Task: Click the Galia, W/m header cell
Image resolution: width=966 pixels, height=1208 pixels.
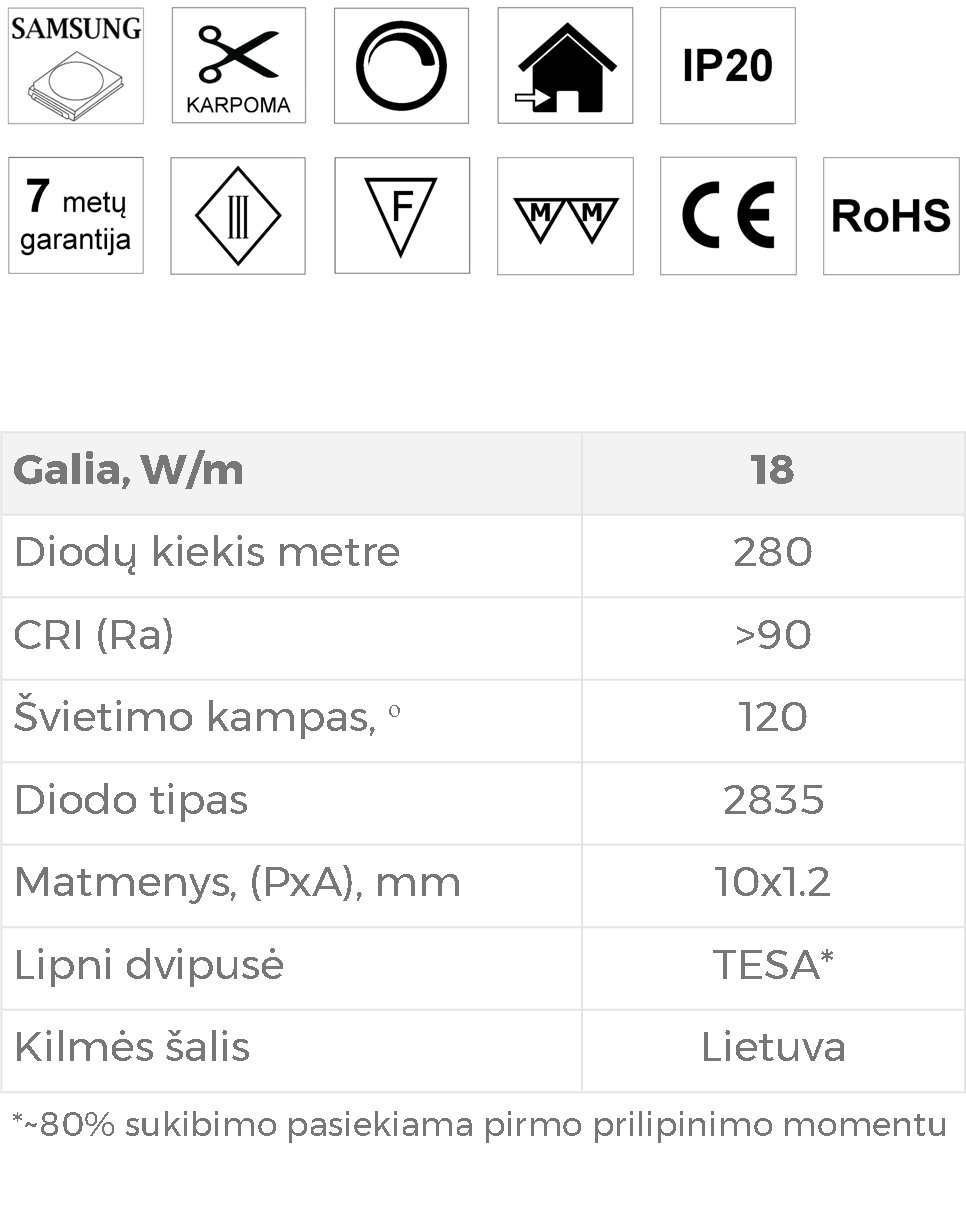Action: pos(291,473)
